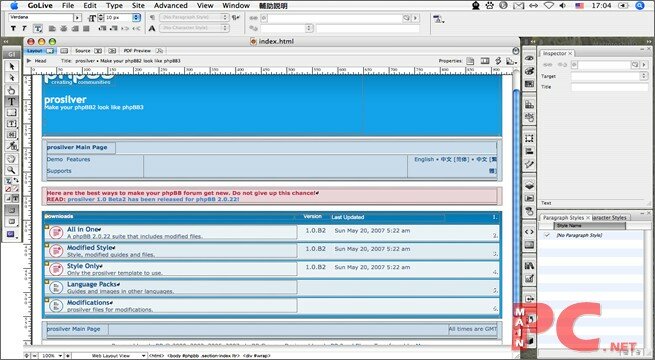Click the Title field in the Inspector

(x=609, y=87)
